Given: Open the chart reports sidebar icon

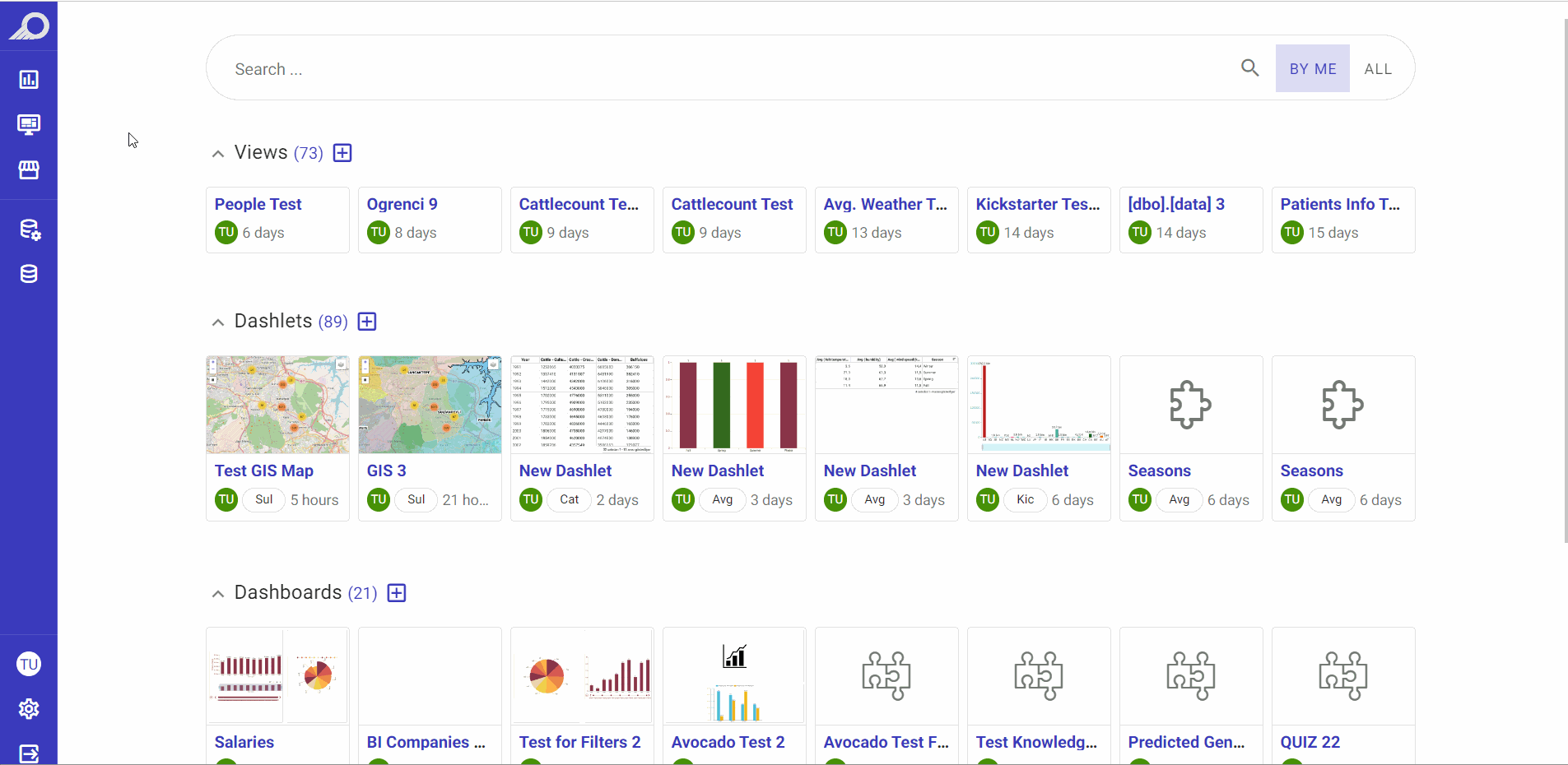Looking at the screenshot, I should point(29,80).
